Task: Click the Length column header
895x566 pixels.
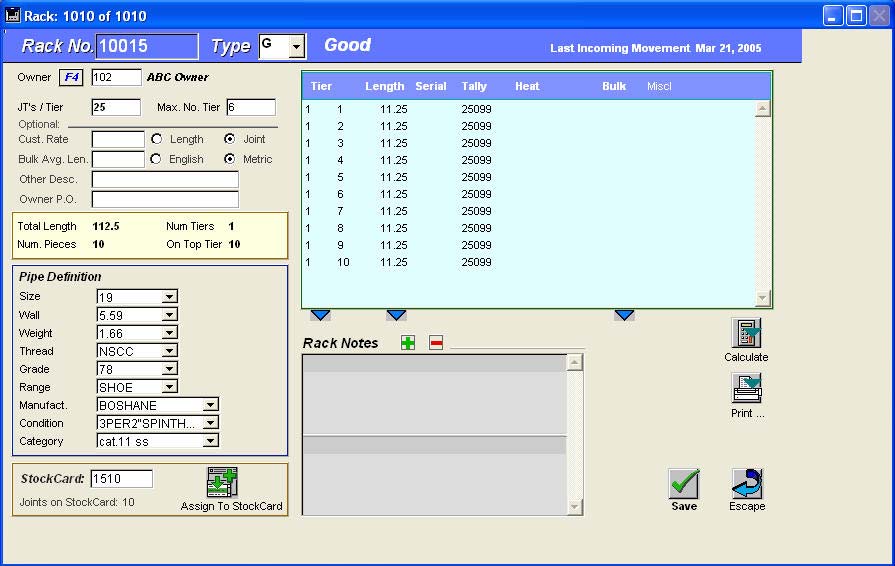Action: (x=385, y=86)
